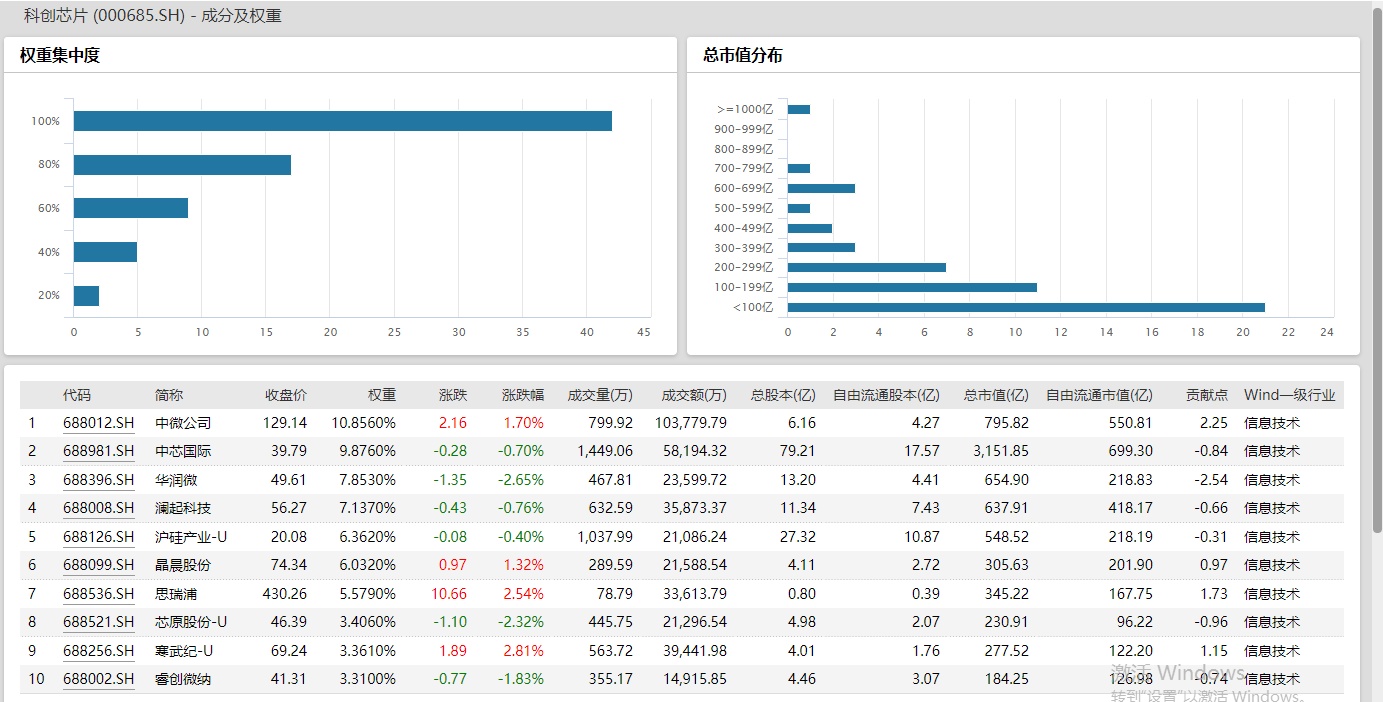Open stock code 688256.SH for 寒武纪-U

[x=98, y=651]
